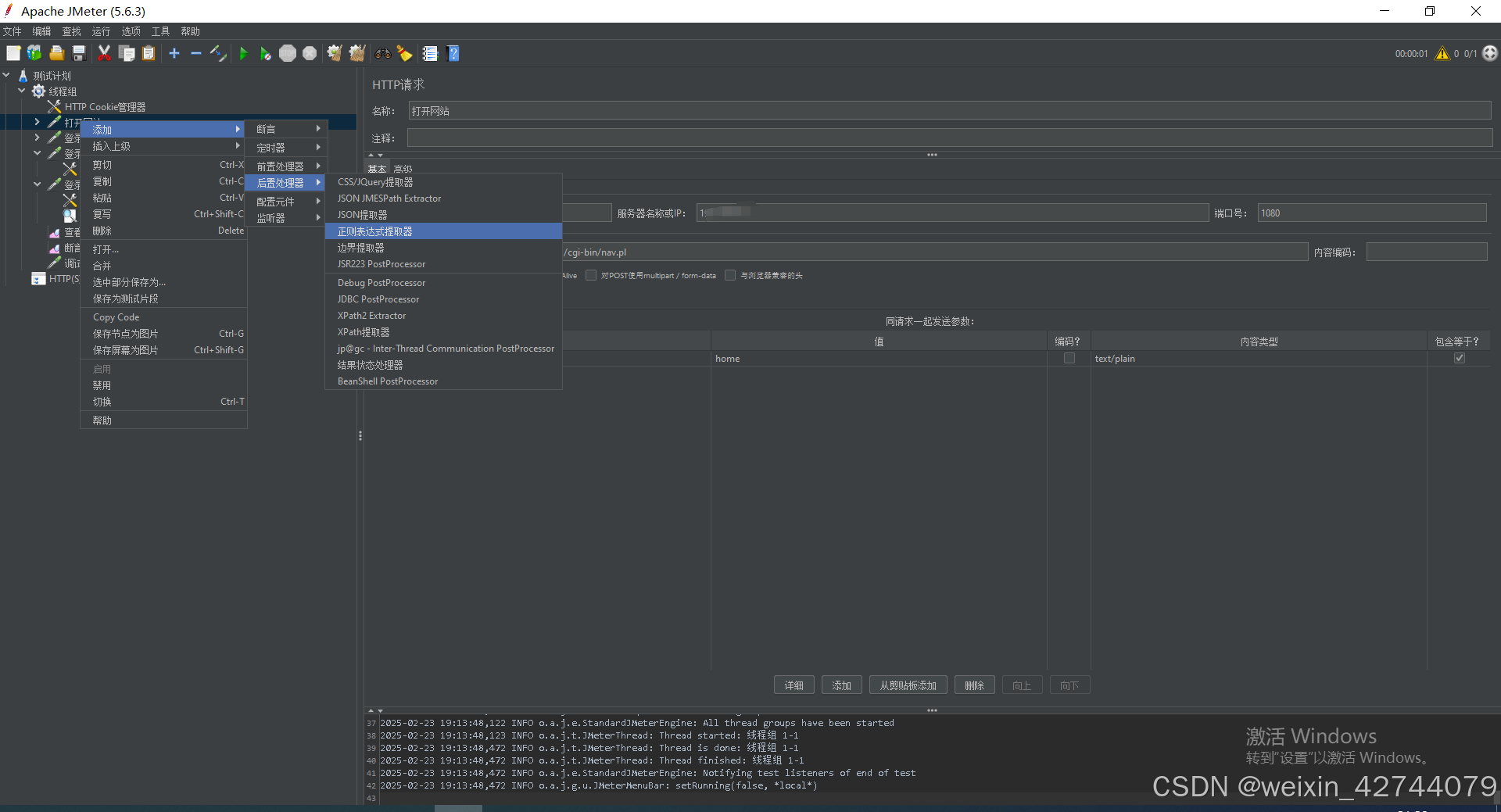Choose JSON JMESPath Extractor
The height and width of the screenshot is (812, 1501).
(x=443, y=199)
